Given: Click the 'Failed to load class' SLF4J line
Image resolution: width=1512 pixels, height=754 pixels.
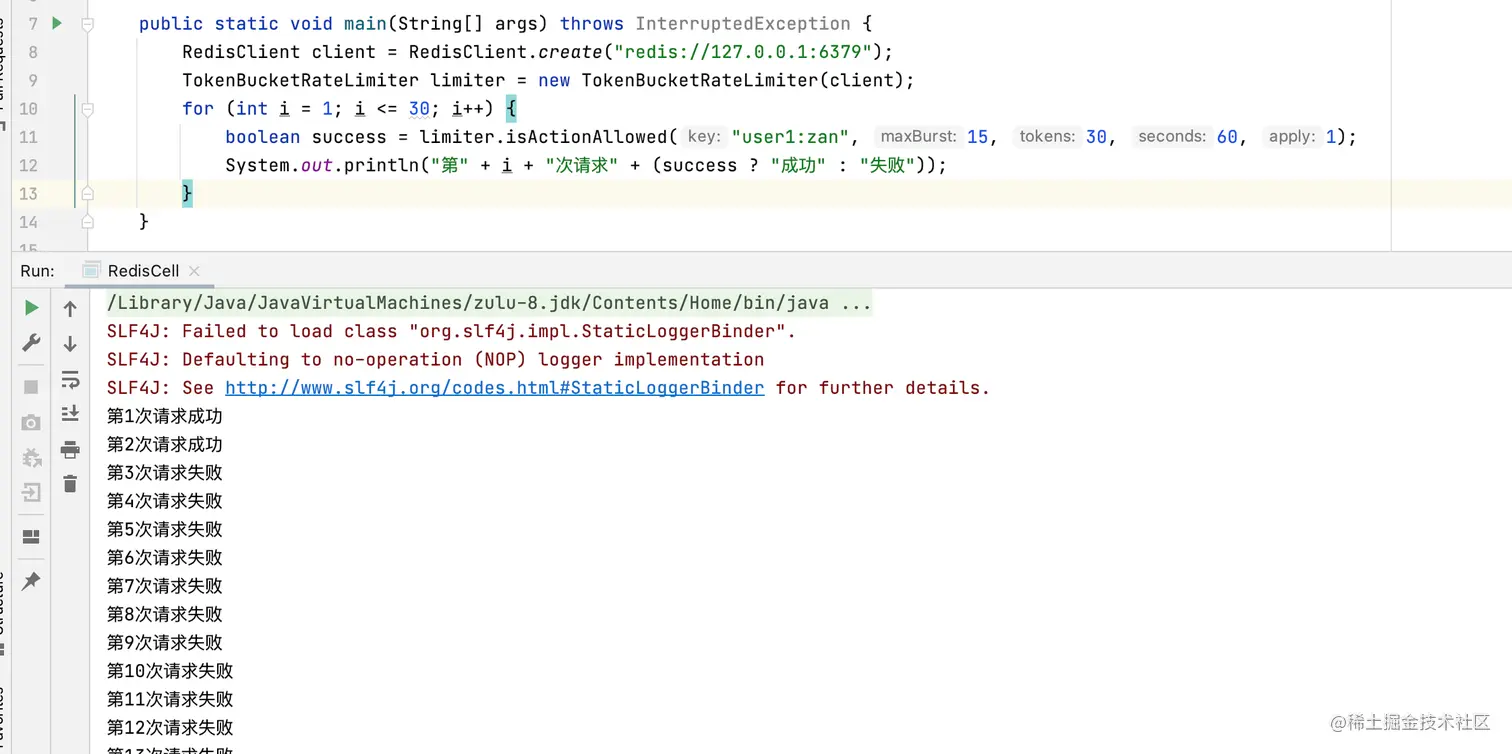Looking at the screenshot, I should pos(451,331).
